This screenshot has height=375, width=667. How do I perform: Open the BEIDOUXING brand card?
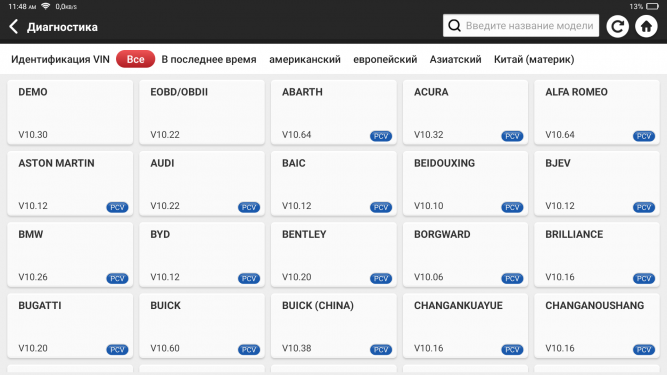tap(465, 183)
